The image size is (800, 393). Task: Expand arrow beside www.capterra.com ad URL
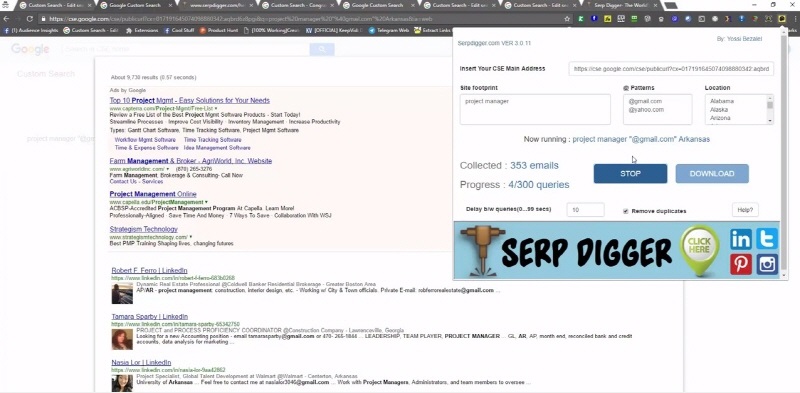[216, 109]
